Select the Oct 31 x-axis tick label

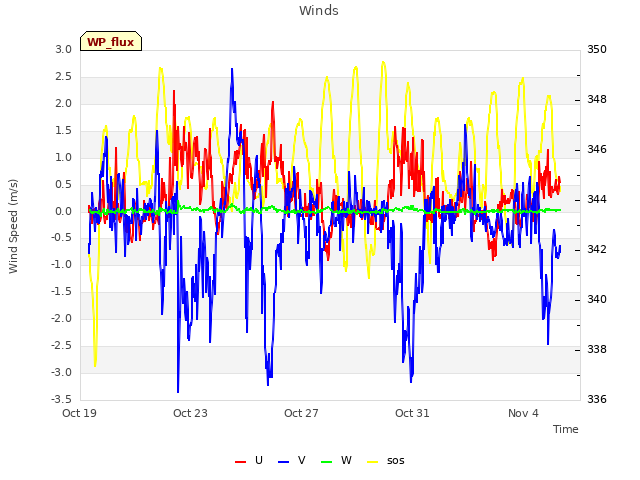(x=412, y=413)
